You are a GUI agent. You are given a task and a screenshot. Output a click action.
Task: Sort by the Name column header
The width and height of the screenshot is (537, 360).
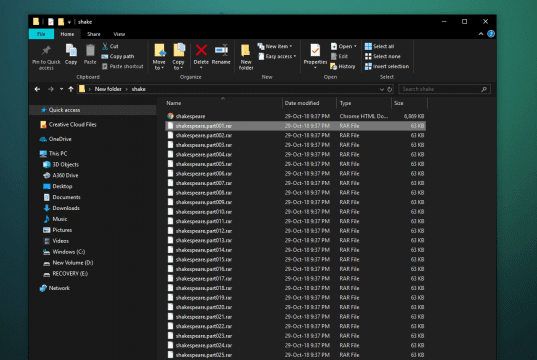(x=223, y=103)
